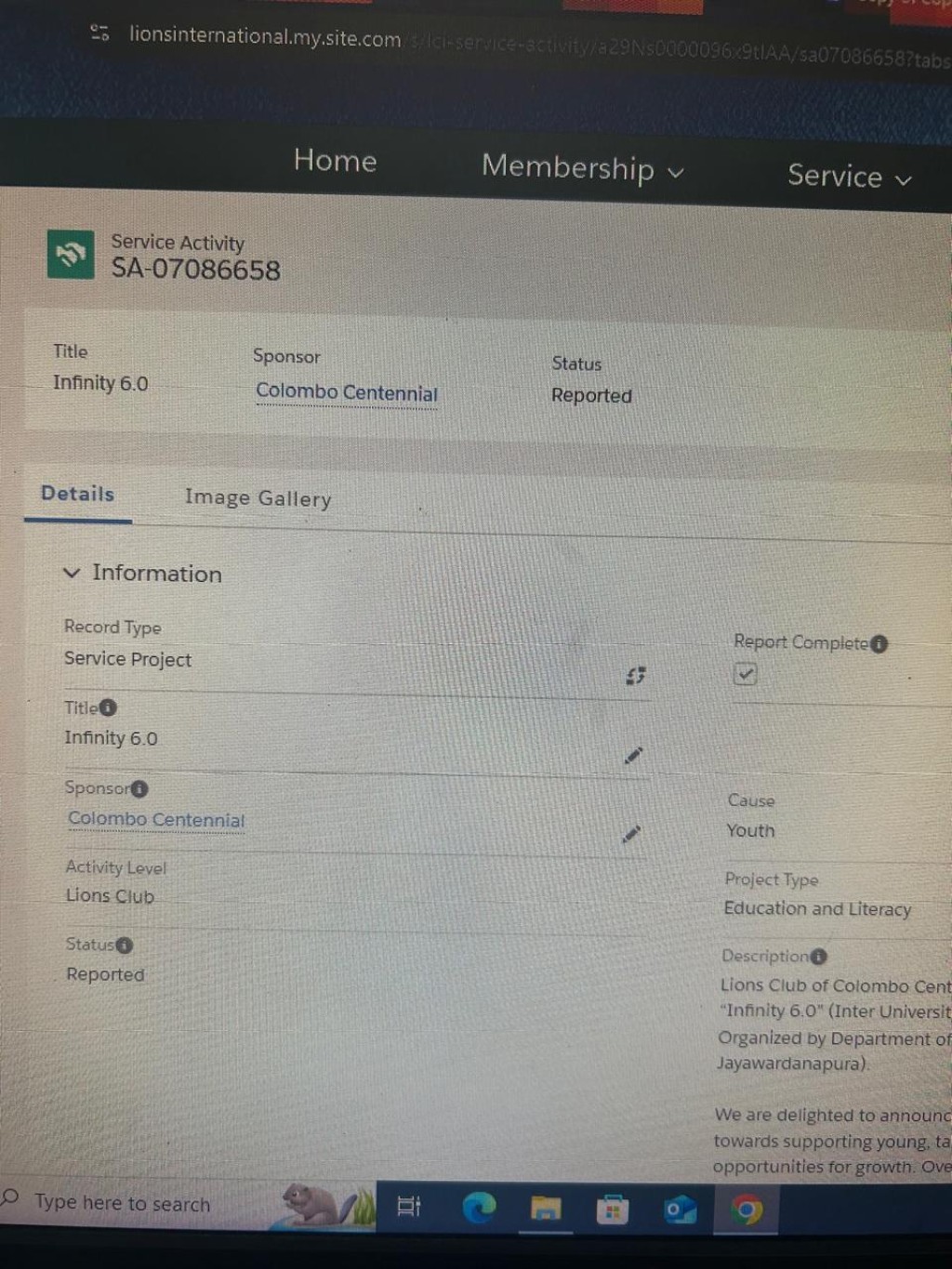Show info tooltip for Sponsor field
This screenshot has width=952, height=1269.
click(x=139, y=788)
